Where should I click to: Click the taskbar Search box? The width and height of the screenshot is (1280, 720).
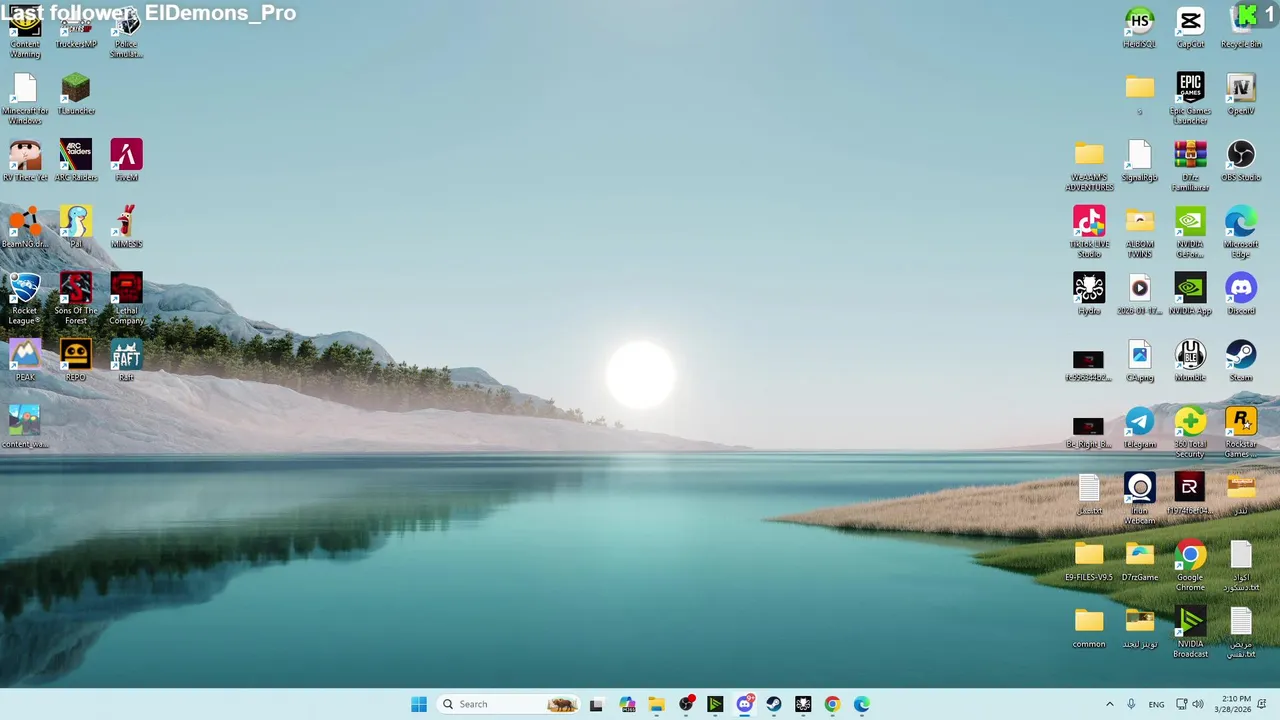point(510,704)
